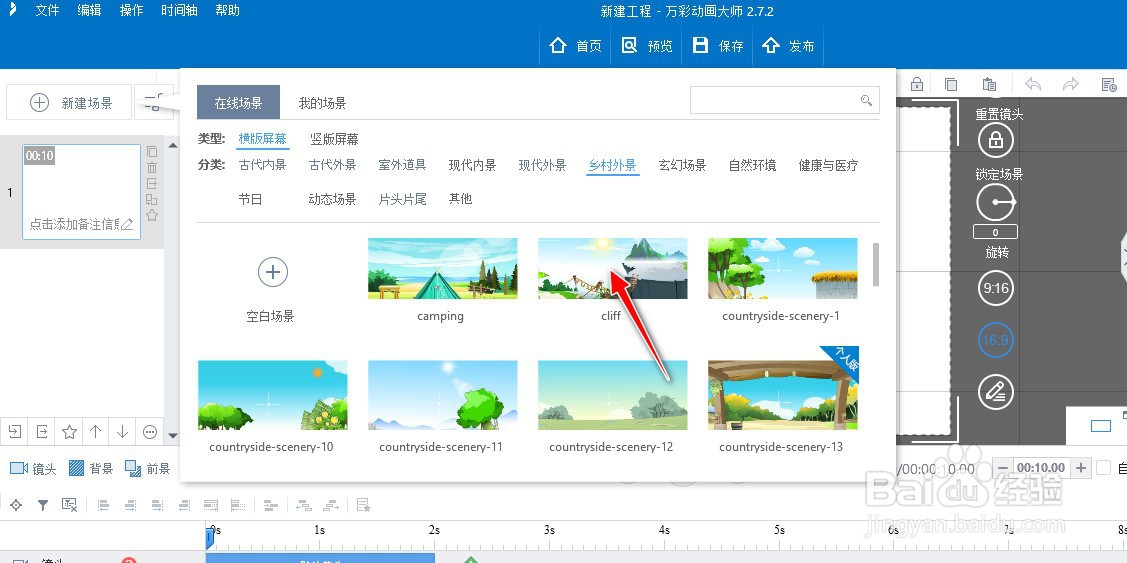Screen dimensions: 1127x563
Task: Select the countryside-scenery-10 thumbnail
Action: pos(272,395)
